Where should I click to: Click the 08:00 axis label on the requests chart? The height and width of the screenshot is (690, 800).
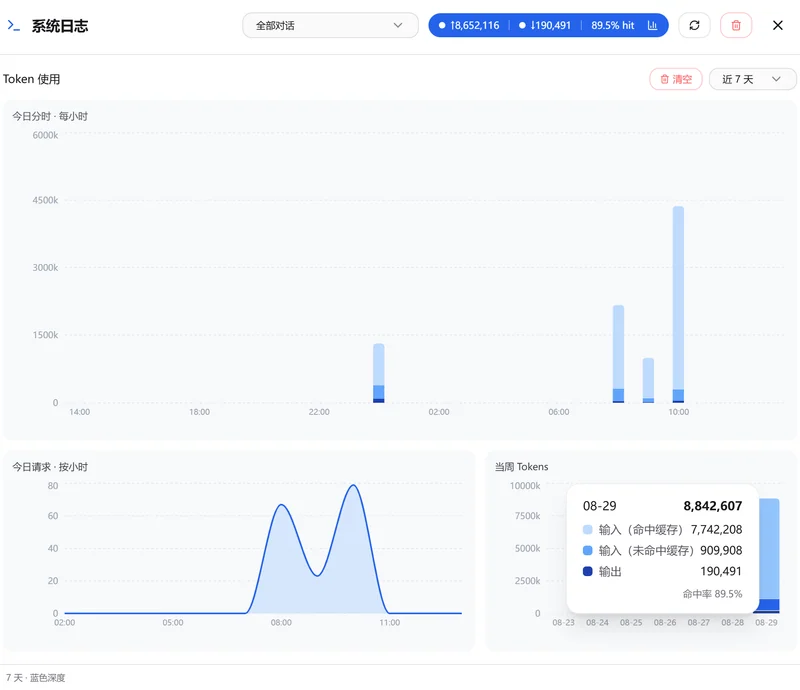(x=281, y=623)
